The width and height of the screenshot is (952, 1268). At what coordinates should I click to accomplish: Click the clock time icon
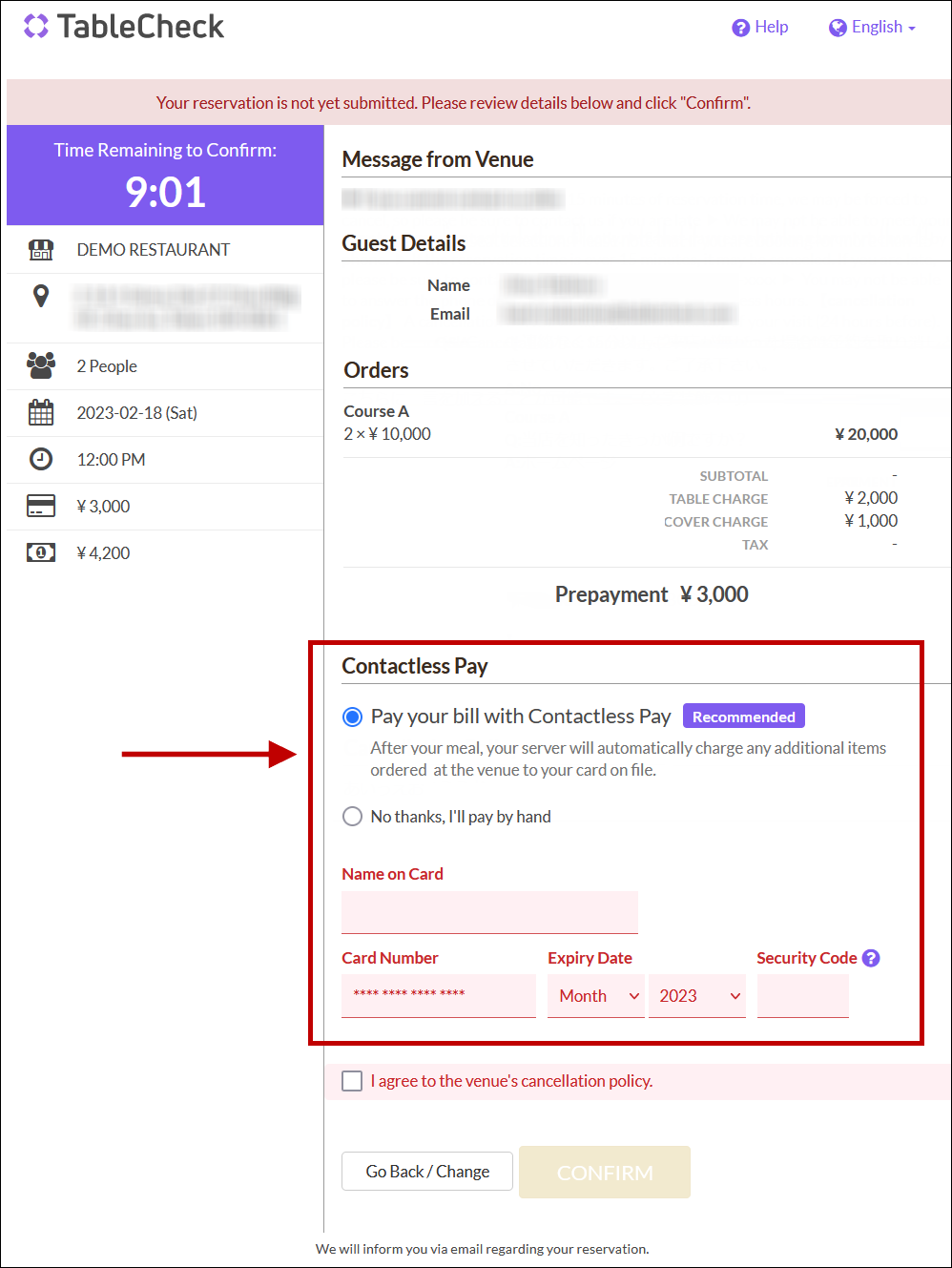point(41,459)
